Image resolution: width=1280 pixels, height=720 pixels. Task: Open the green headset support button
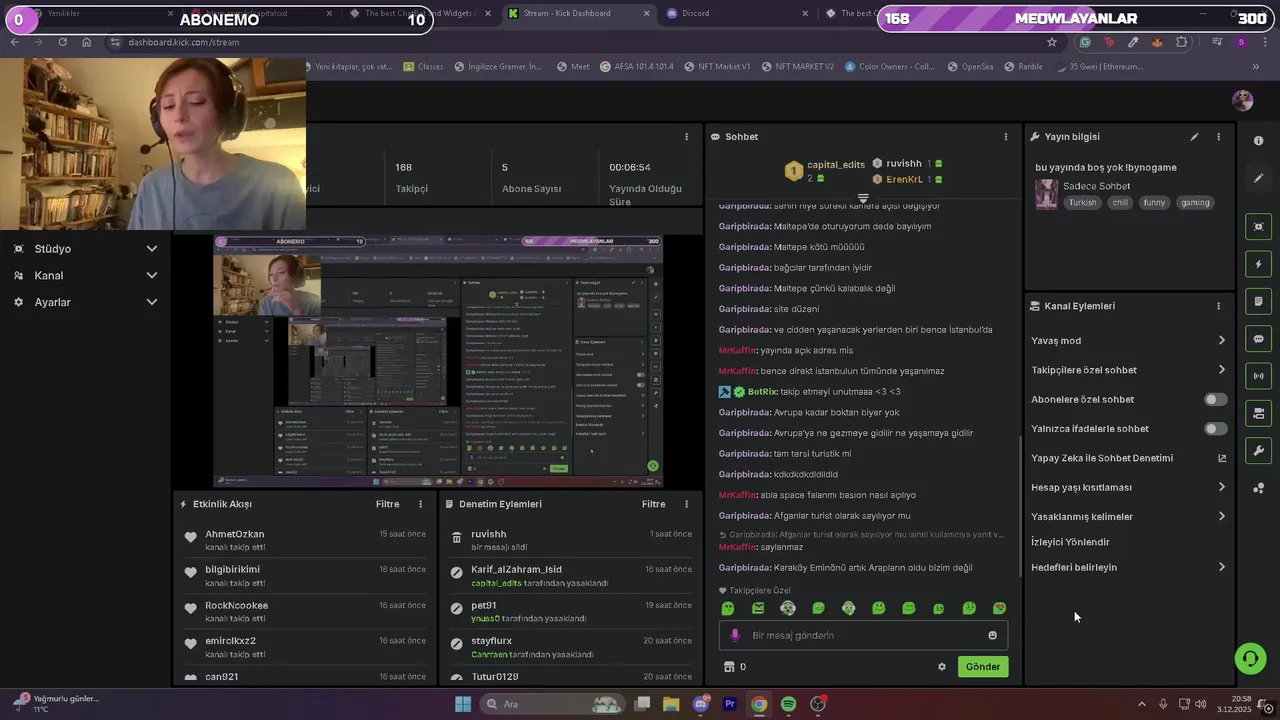[x=1250, y=658]
